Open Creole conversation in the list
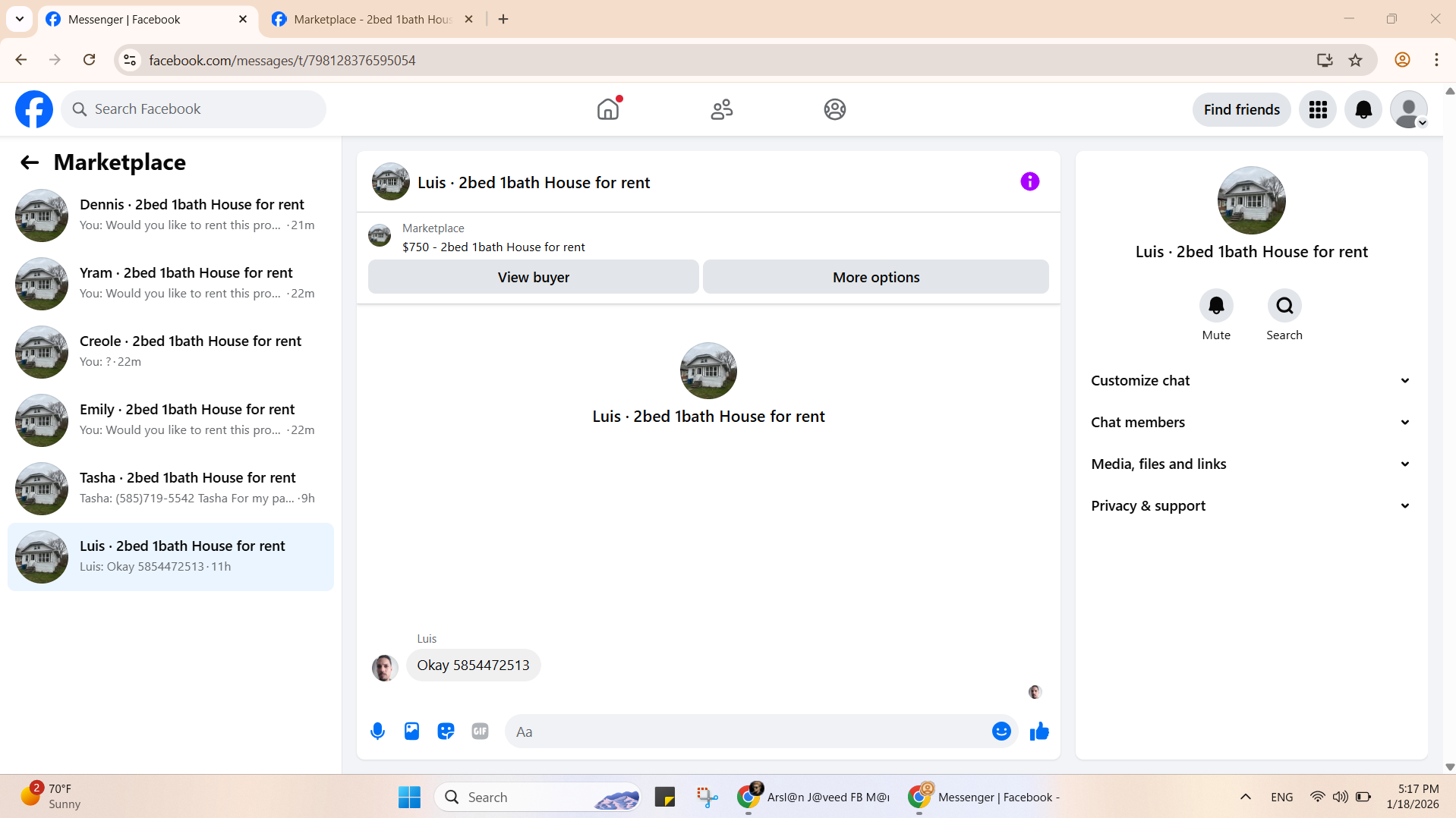The height and width of the screenshot is (818, 1456). coord(171,352)
